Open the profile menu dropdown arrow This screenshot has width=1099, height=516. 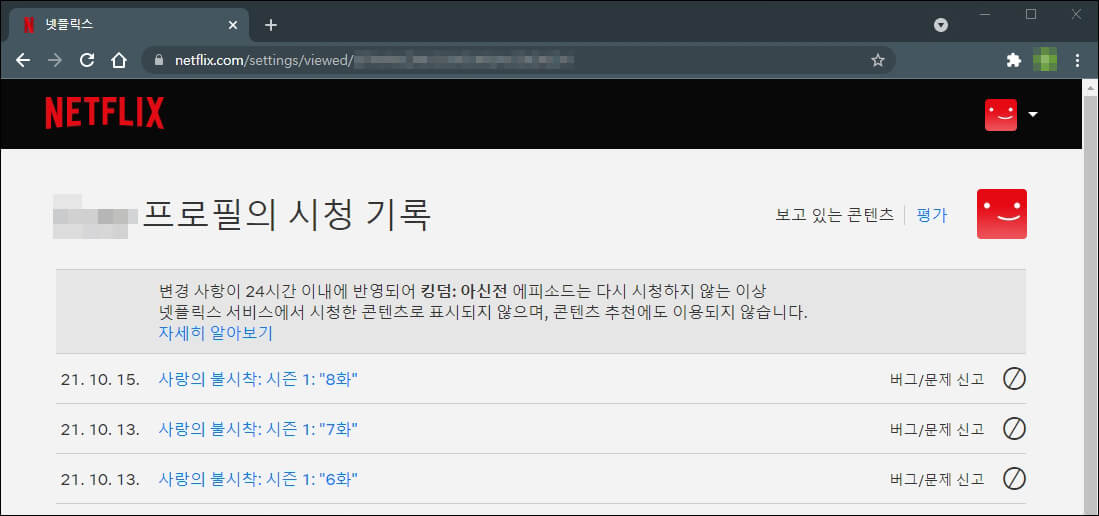click(x=1032, y=115)
